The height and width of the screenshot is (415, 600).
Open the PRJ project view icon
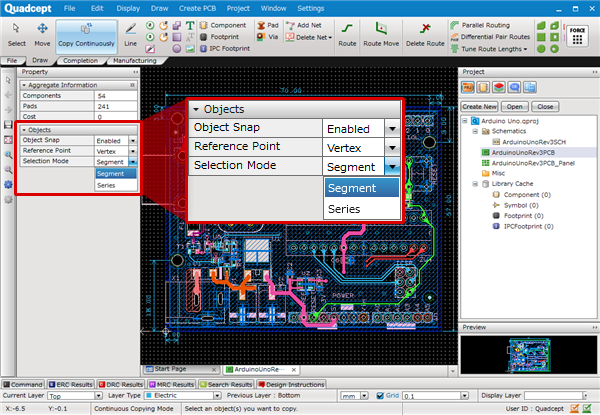[468, 88]
